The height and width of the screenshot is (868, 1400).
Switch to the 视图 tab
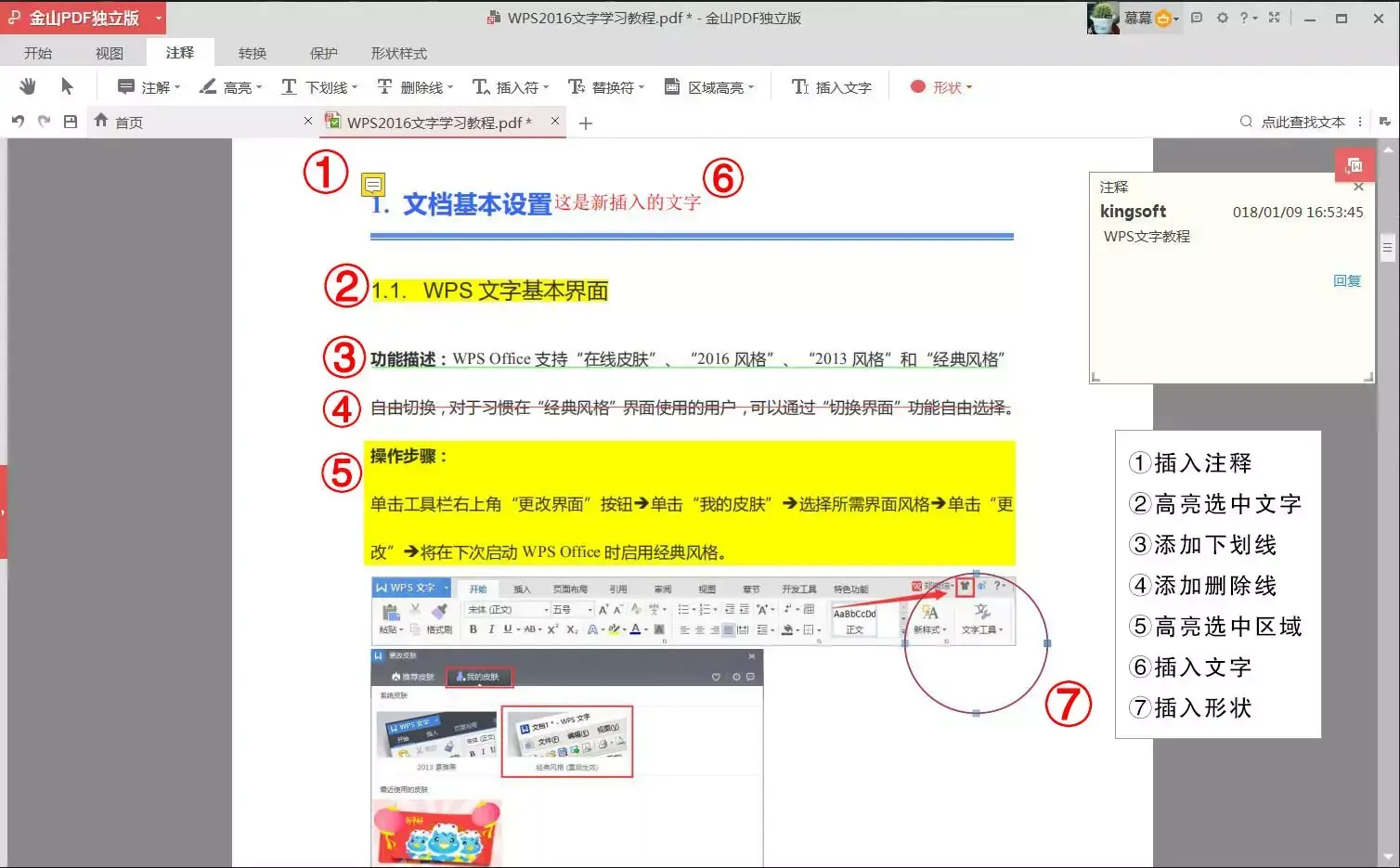(110, 53)
